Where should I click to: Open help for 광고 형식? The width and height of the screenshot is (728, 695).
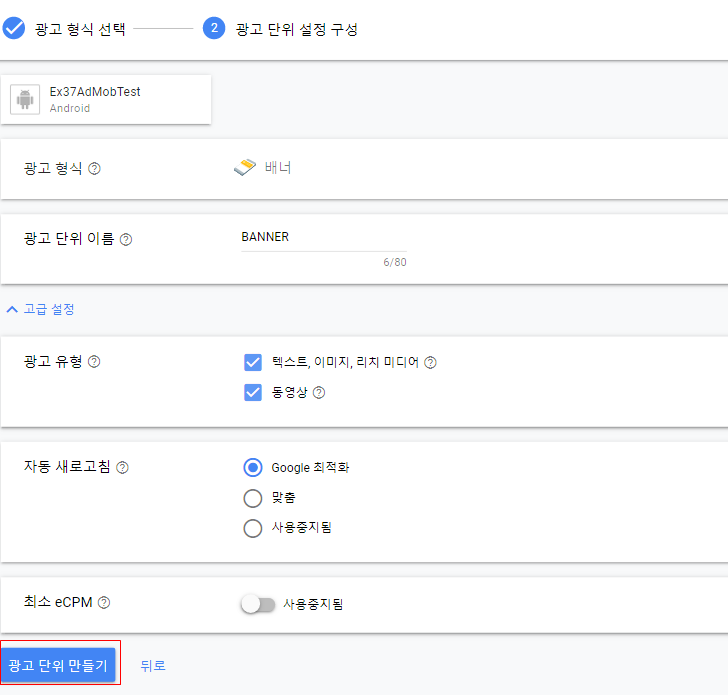pyautogui.click(x=94, y=169)
